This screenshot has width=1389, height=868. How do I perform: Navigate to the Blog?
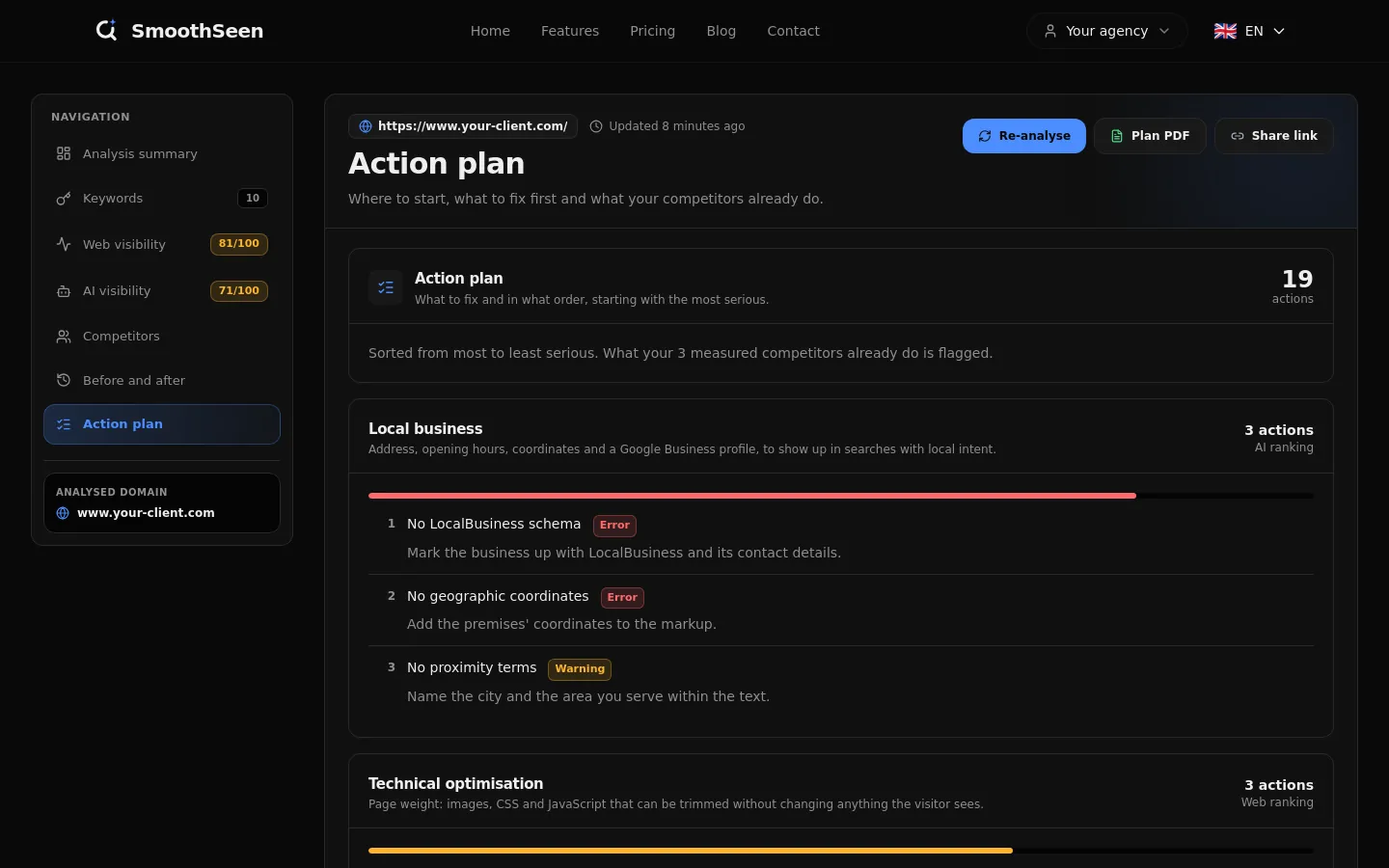tap(722, 31)
